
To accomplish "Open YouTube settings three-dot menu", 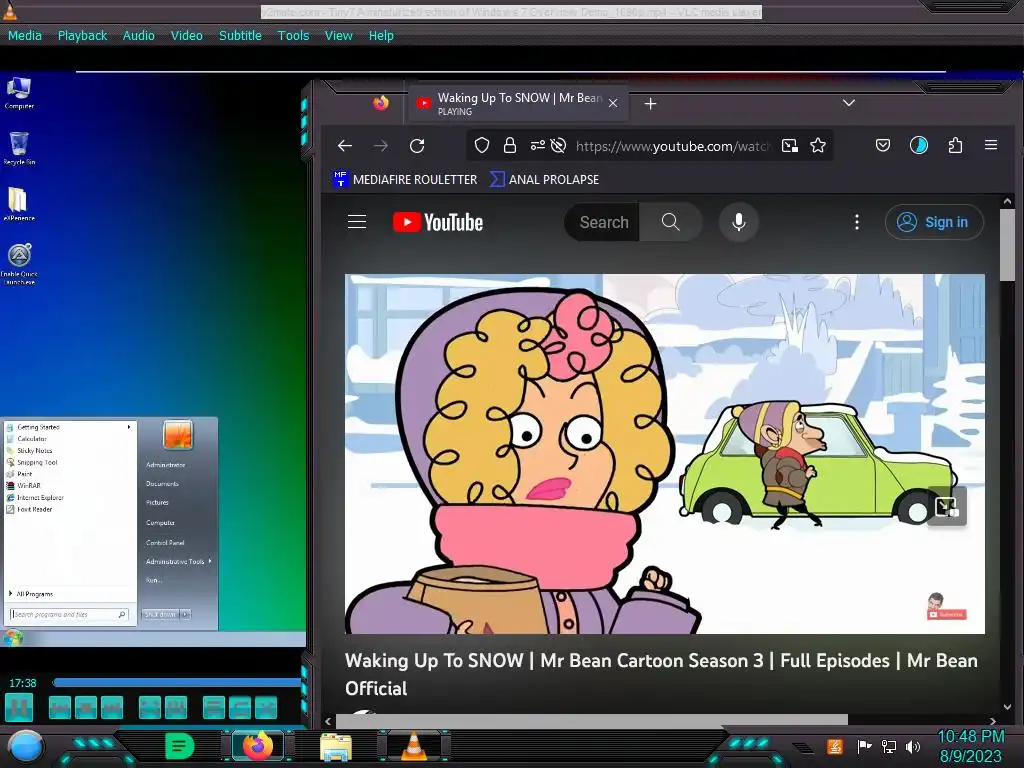I will [857, 222].
